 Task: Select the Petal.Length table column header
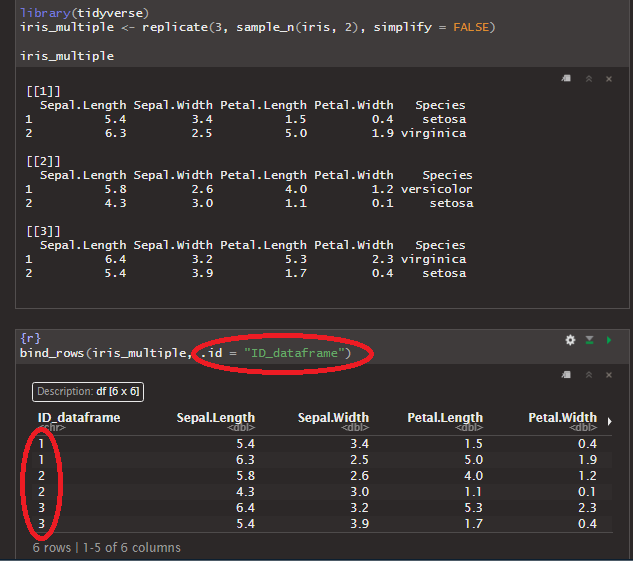tap(445, 417)
